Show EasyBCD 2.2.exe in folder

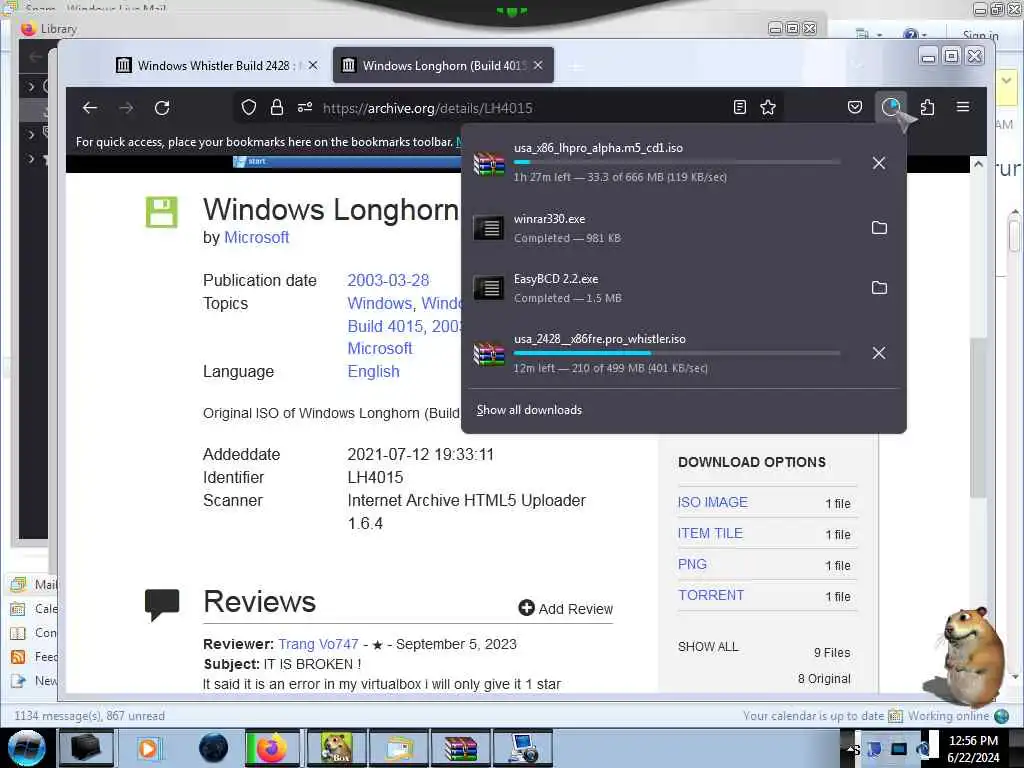(x=879, y=288)
